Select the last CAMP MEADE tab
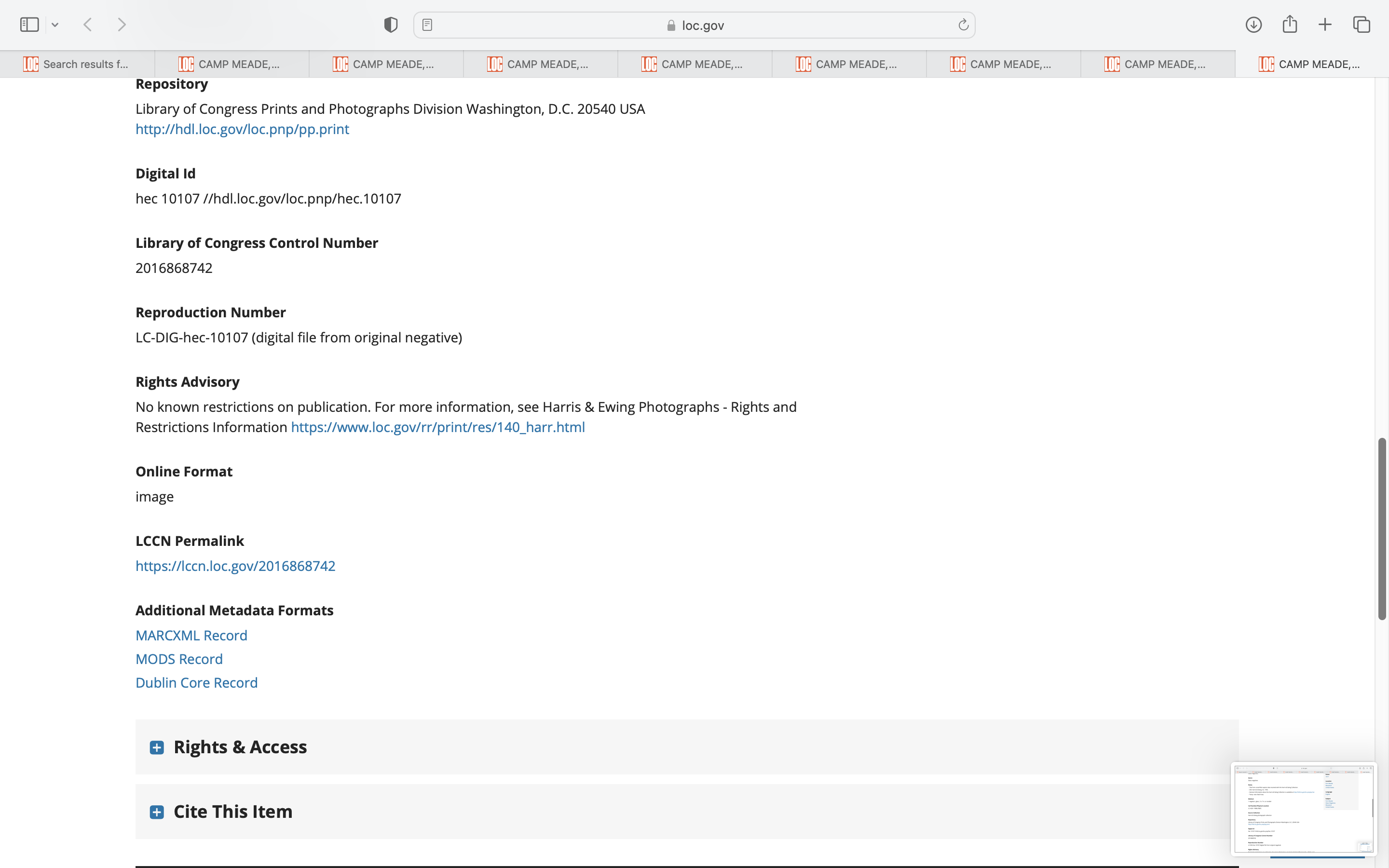This screenshot has width=1389, height=868. tap(1311, 64)
